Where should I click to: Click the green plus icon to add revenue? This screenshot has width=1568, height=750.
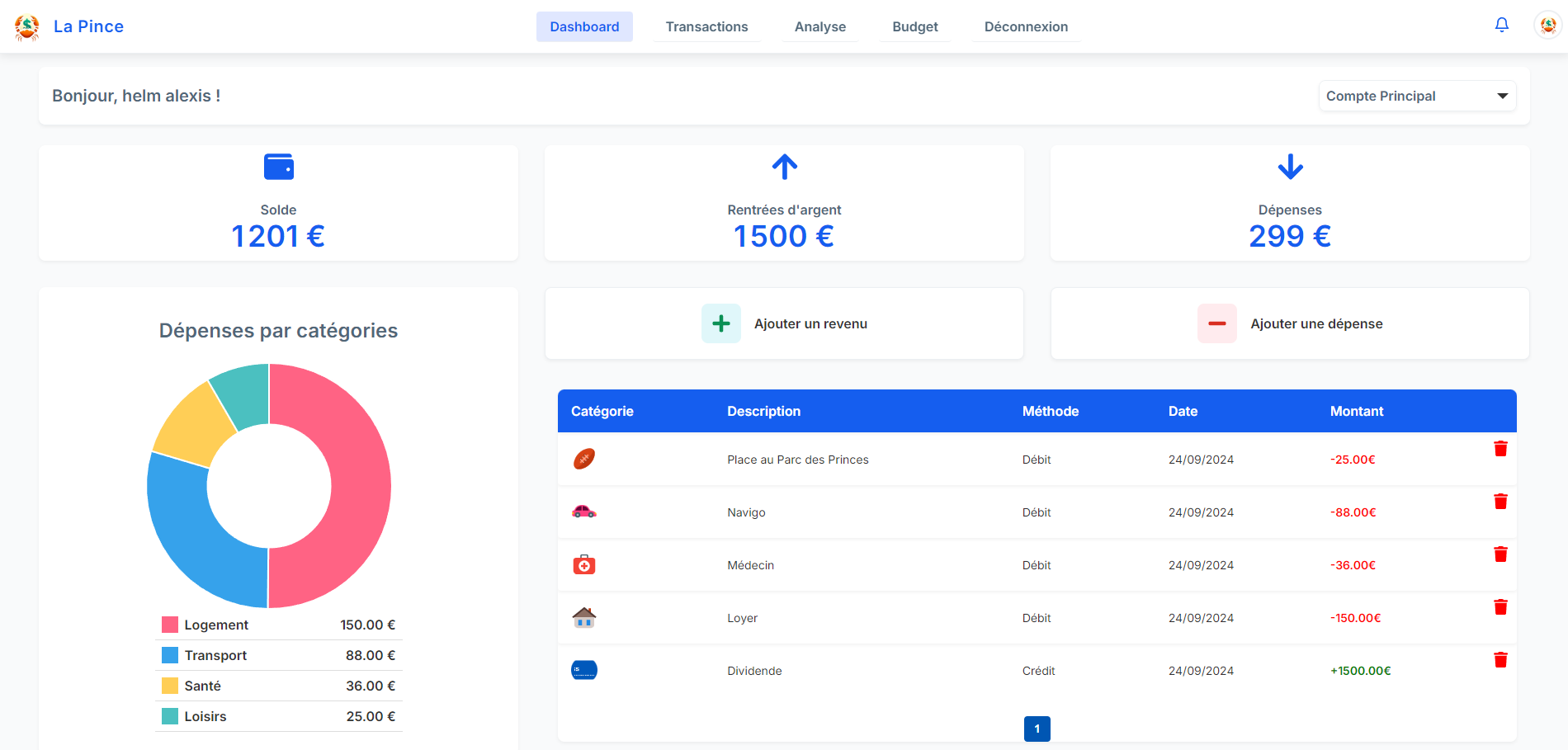click(721, 323)
